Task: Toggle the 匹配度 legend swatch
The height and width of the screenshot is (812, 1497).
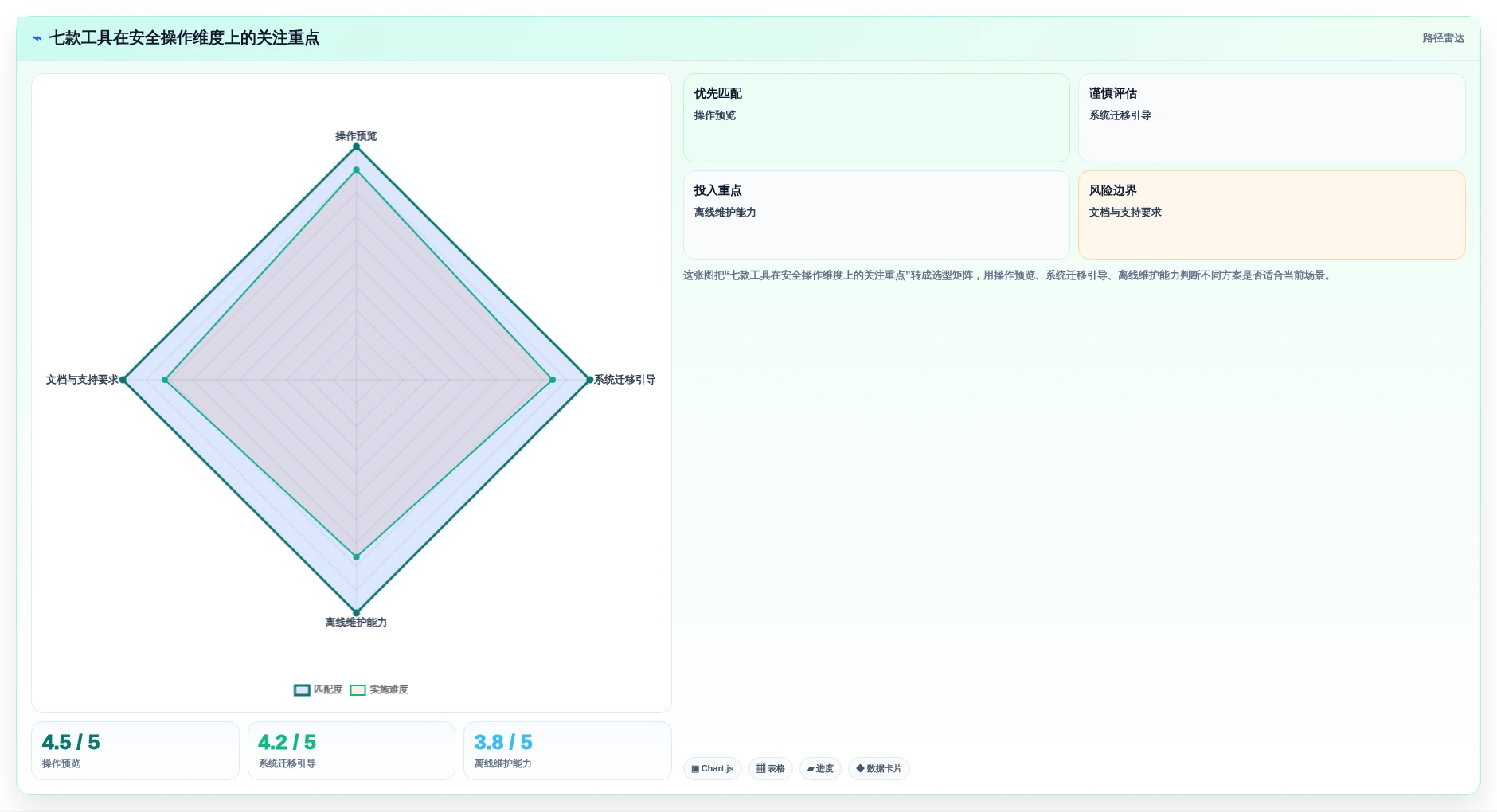Action: (x=302, y=690)
